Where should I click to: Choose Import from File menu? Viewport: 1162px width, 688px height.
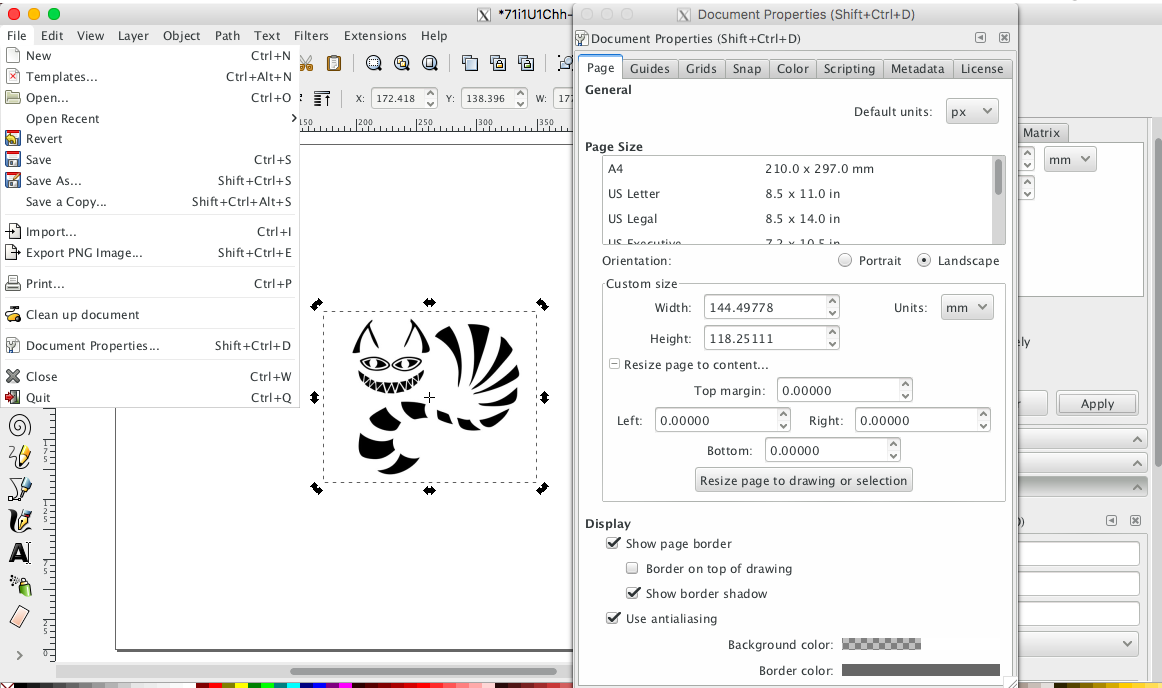click(x=150, y=231)
